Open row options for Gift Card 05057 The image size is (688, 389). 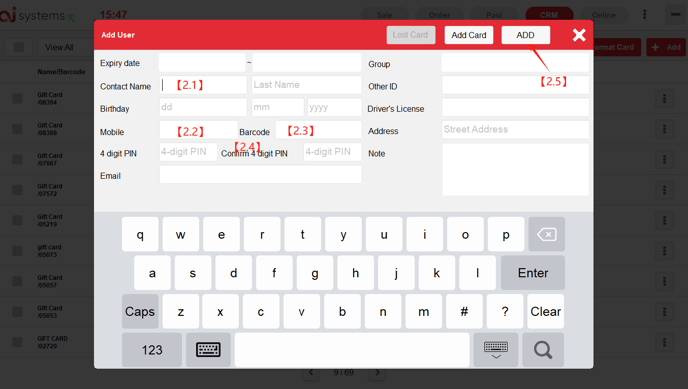pos(664,281)
